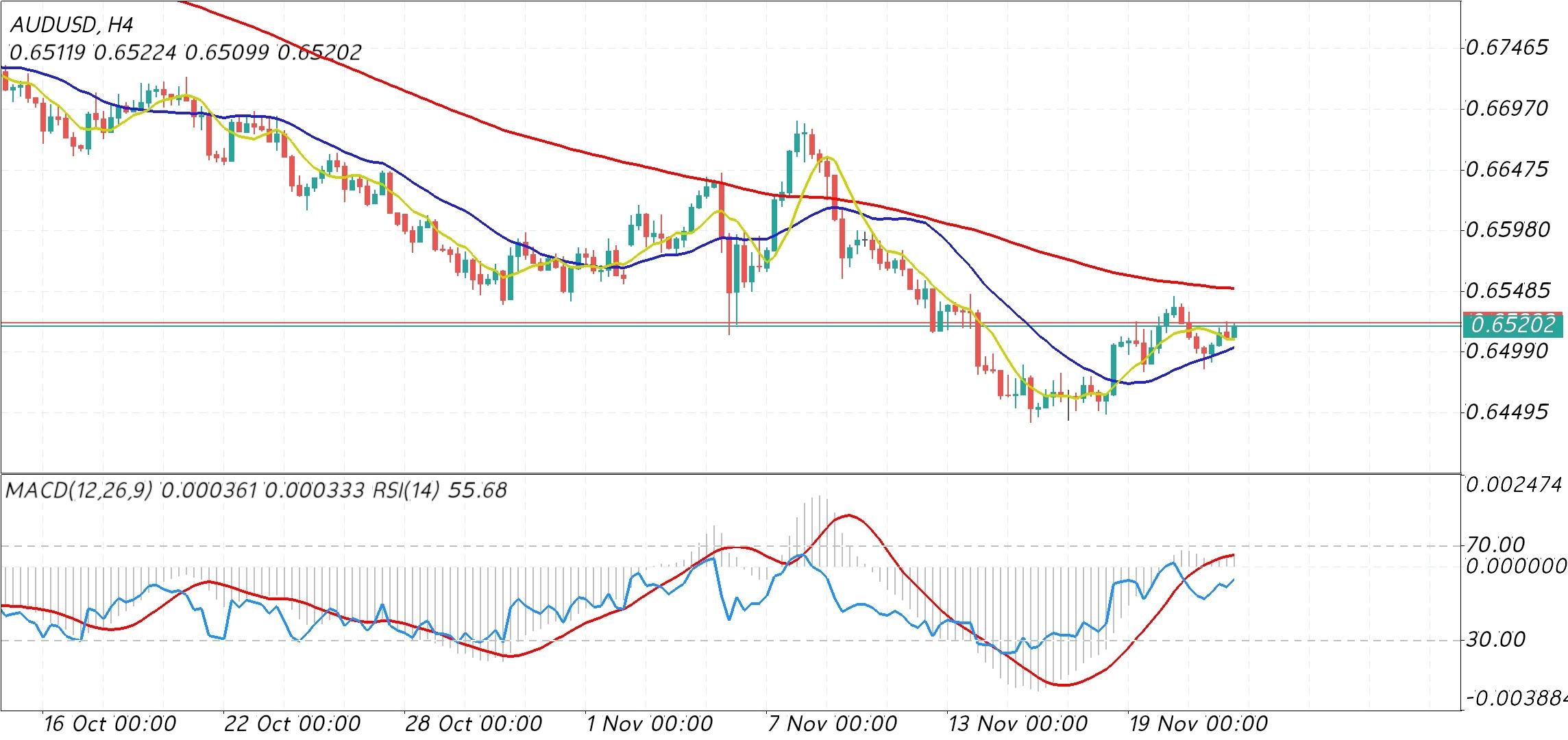Screen dimensions: 1568x740
Task: Click the 28 Oct 00:00 time axis label
Action: 474,724
